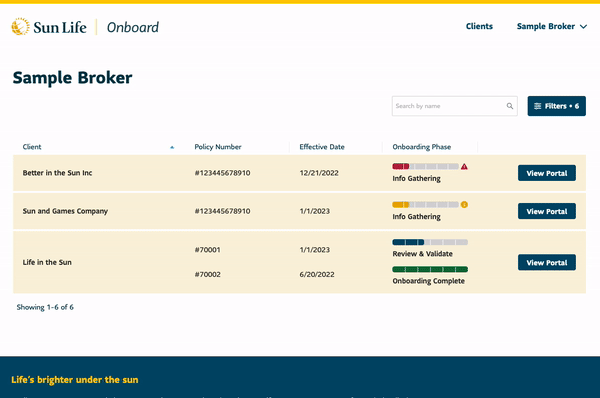Select client Life in the Sun
This screenshot has height=398, width=600.
pyautogui.click(x=47, y=263)
